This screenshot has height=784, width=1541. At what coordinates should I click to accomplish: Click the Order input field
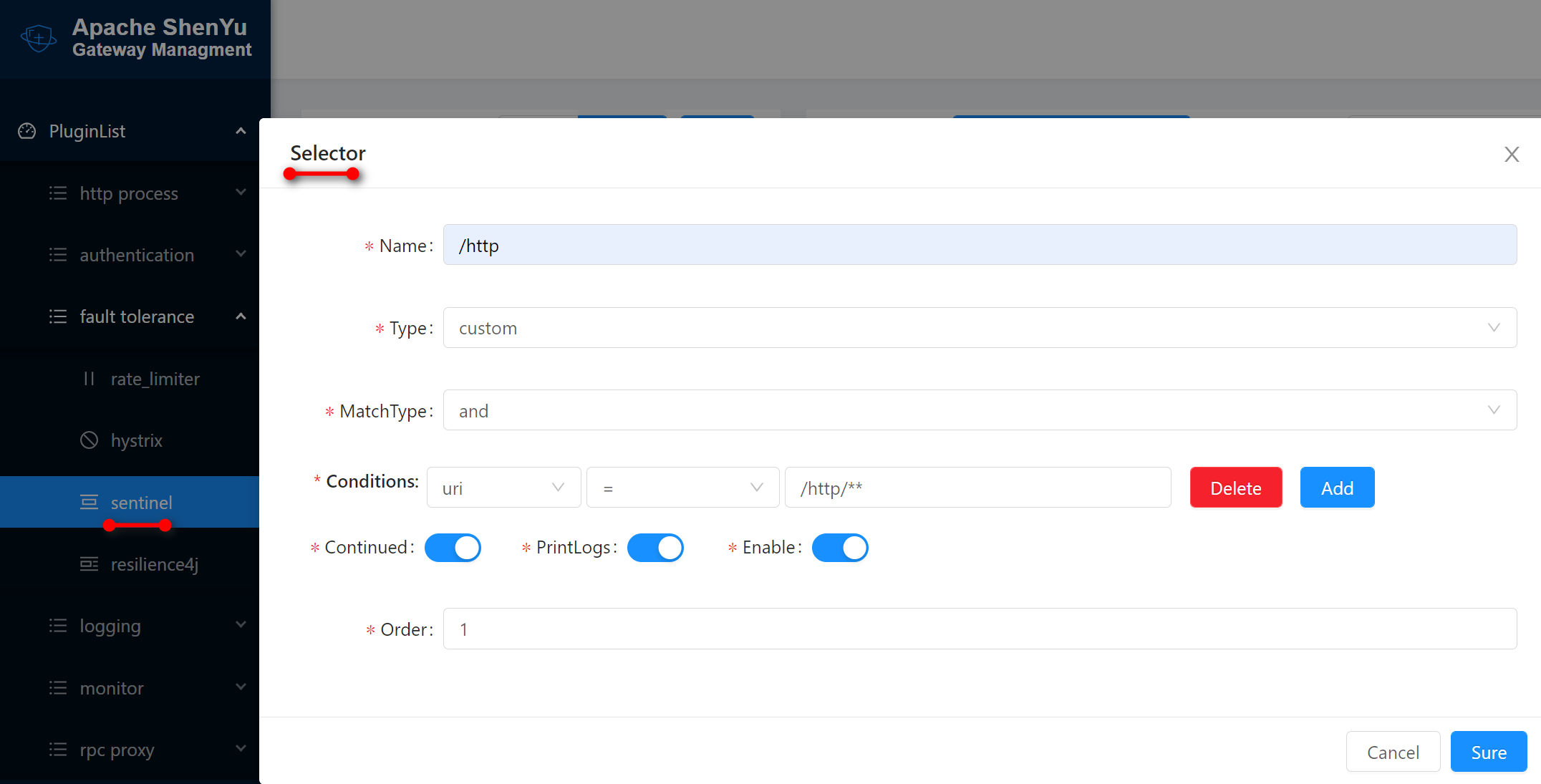[x=979, y=629]
